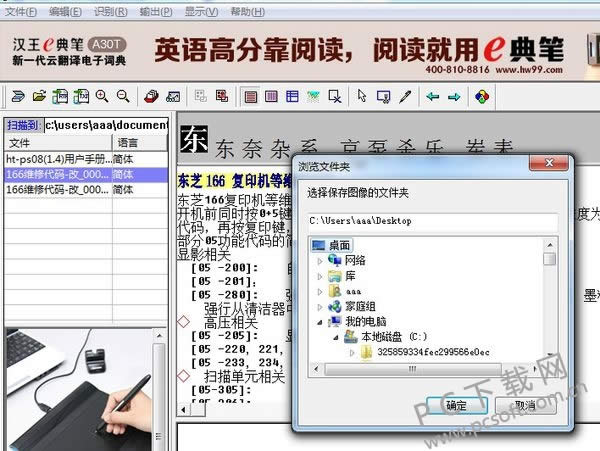Image resolution: width=600 pixels, height=451 pixels.
Task: Select the highlighted 166维修代码-改_000 row
Action: [86, 175]
